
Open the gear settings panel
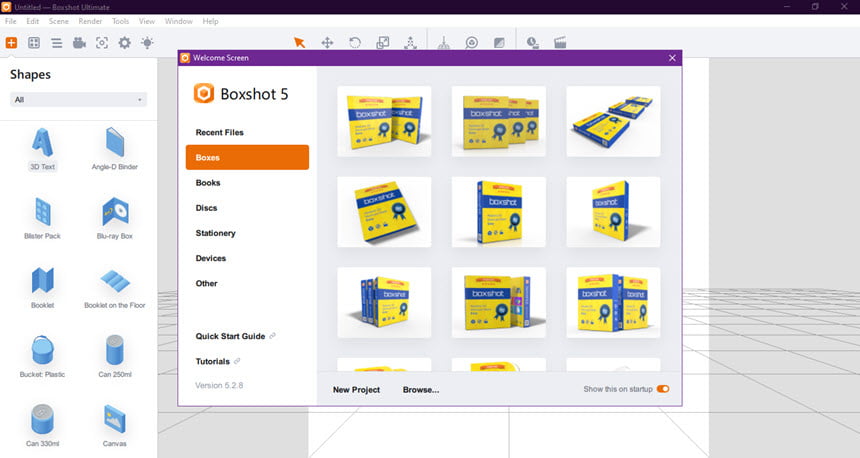pos(125,42)
